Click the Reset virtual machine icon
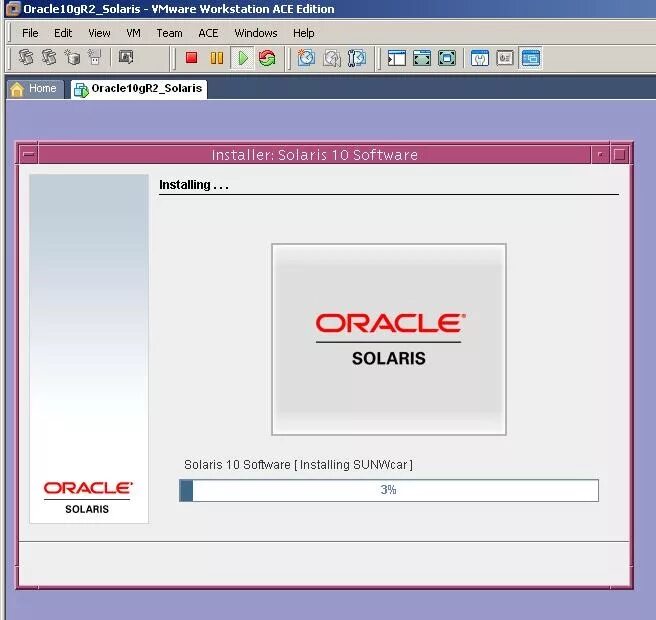Image resolution: width=656 pixels, height=620 pixels. pyautogui.click(x=267, y=58)
